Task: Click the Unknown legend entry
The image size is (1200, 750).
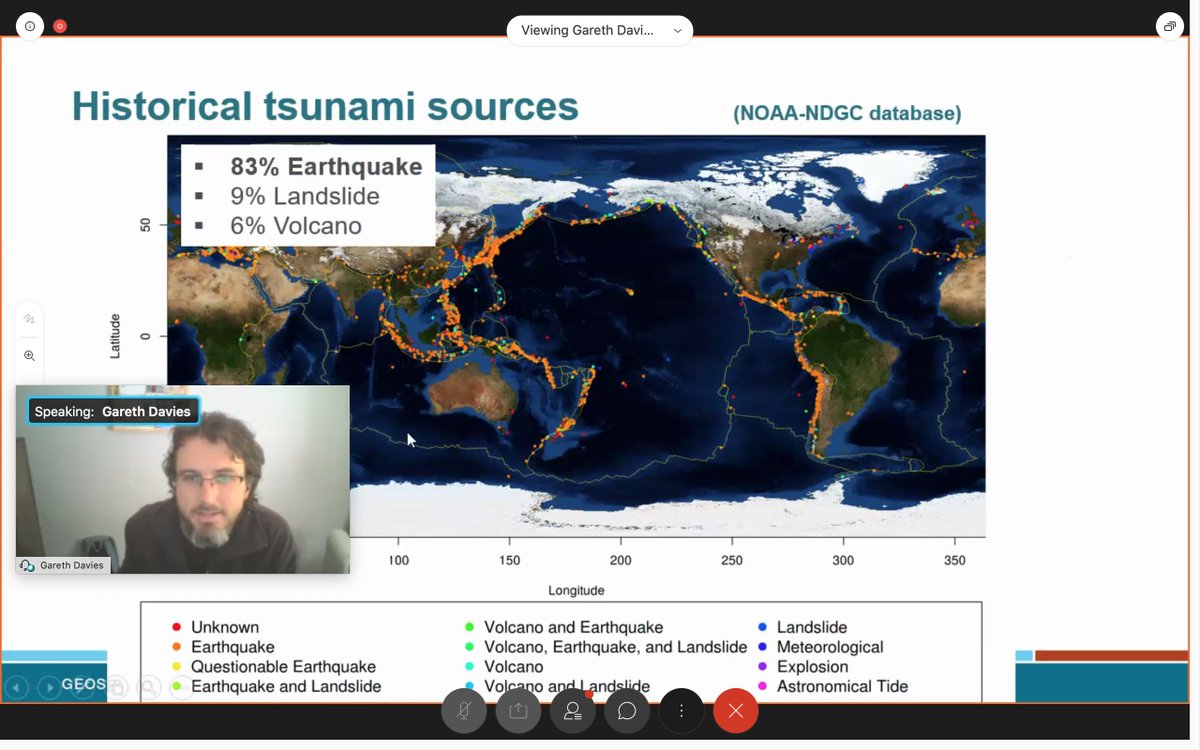Action: [215, 627]
